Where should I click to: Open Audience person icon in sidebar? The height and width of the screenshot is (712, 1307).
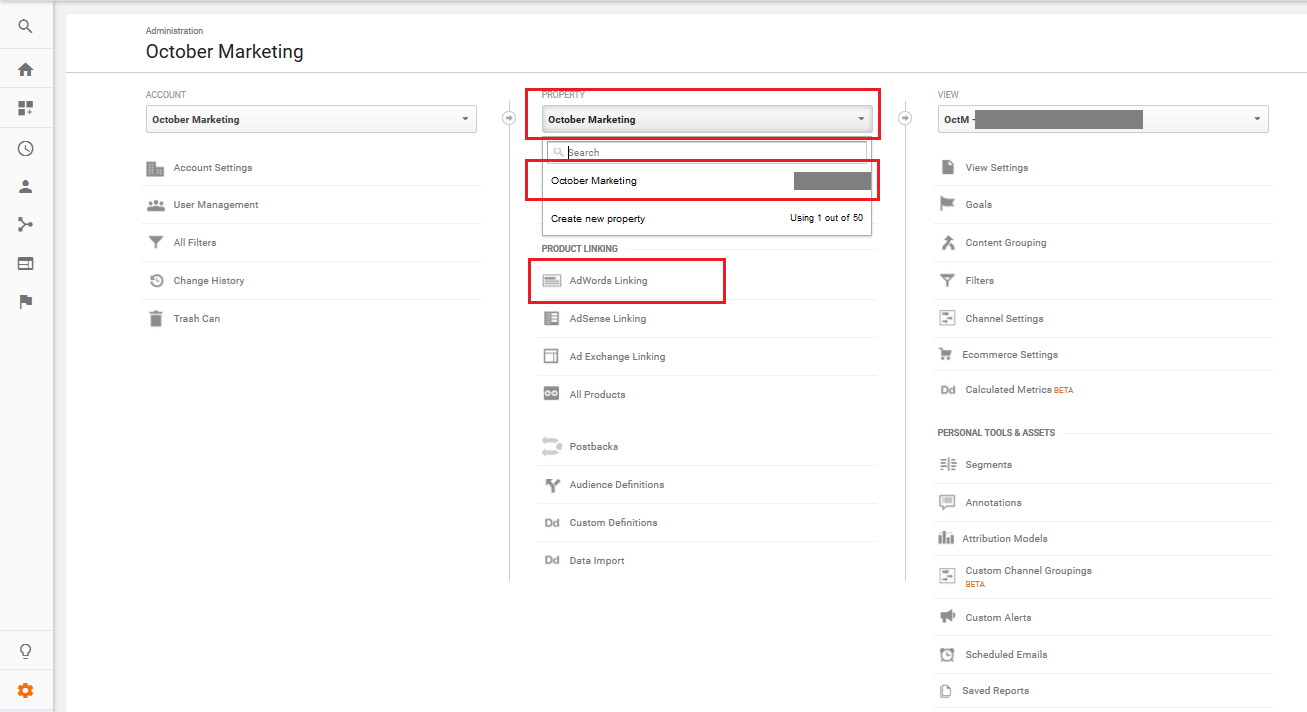25,186
